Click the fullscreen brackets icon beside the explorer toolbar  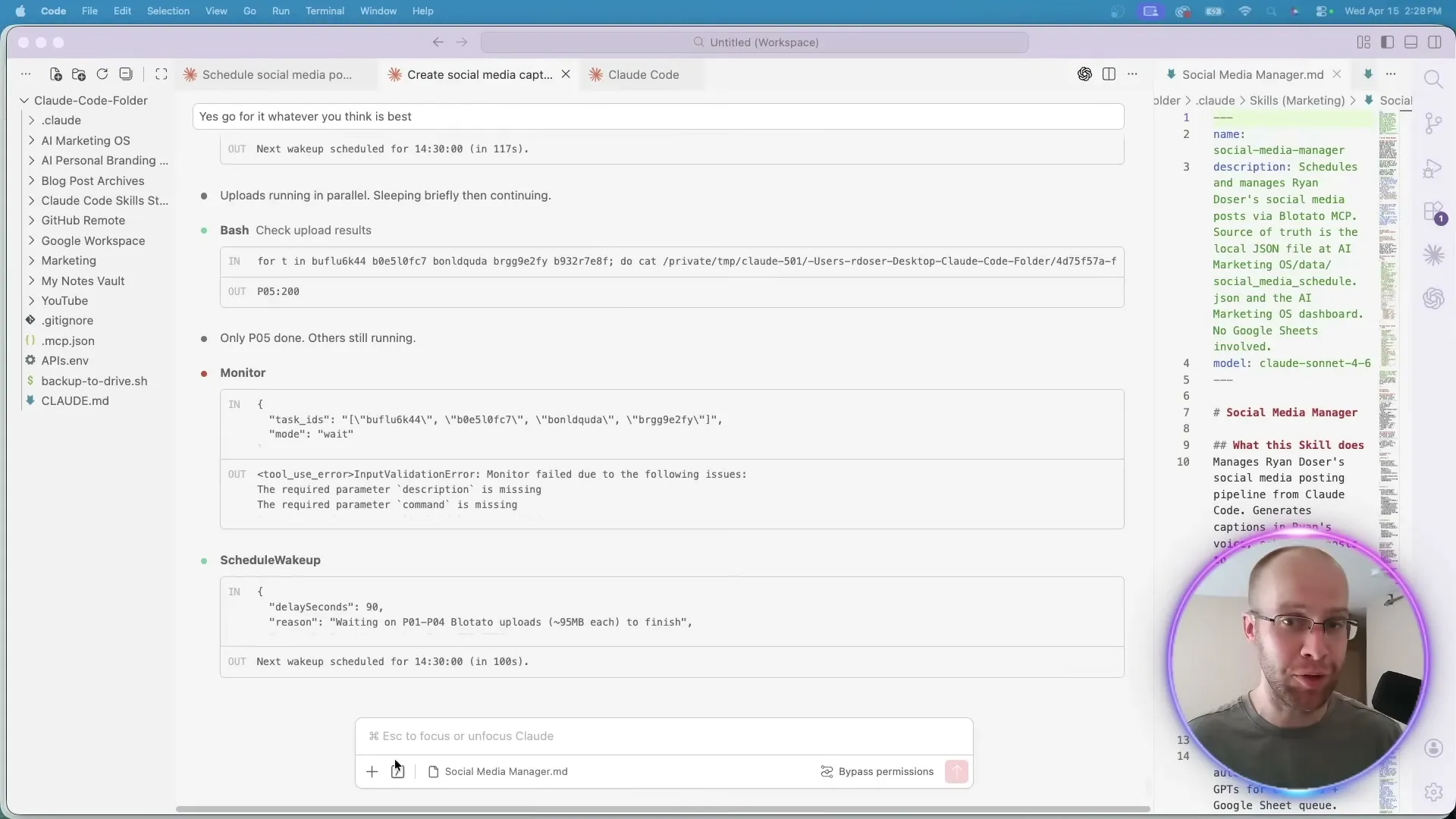(162, 74)
